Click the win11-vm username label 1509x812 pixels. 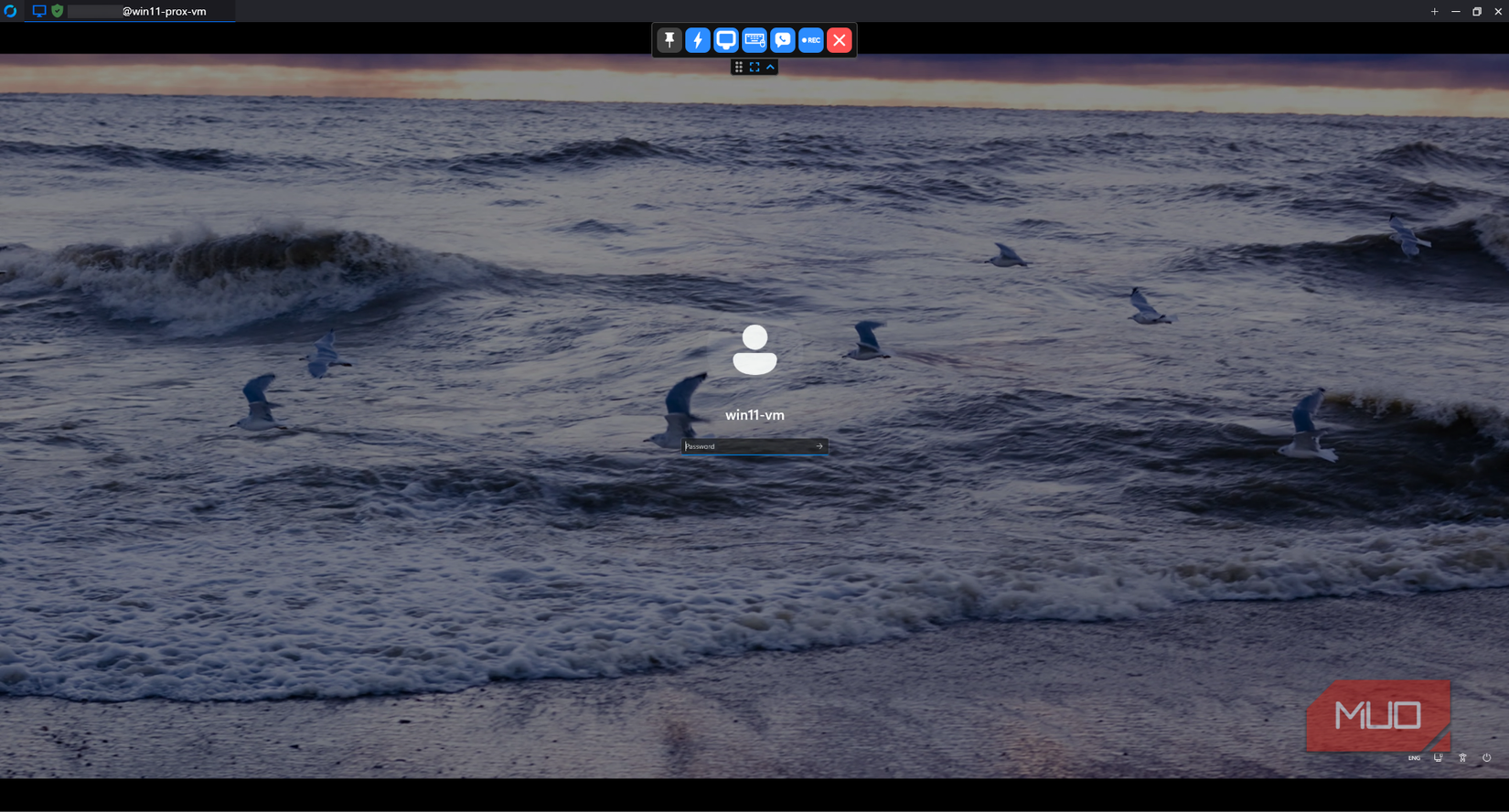754,415
